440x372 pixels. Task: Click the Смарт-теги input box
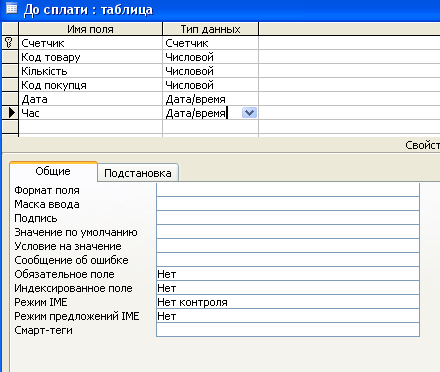[x=288, y=330]
